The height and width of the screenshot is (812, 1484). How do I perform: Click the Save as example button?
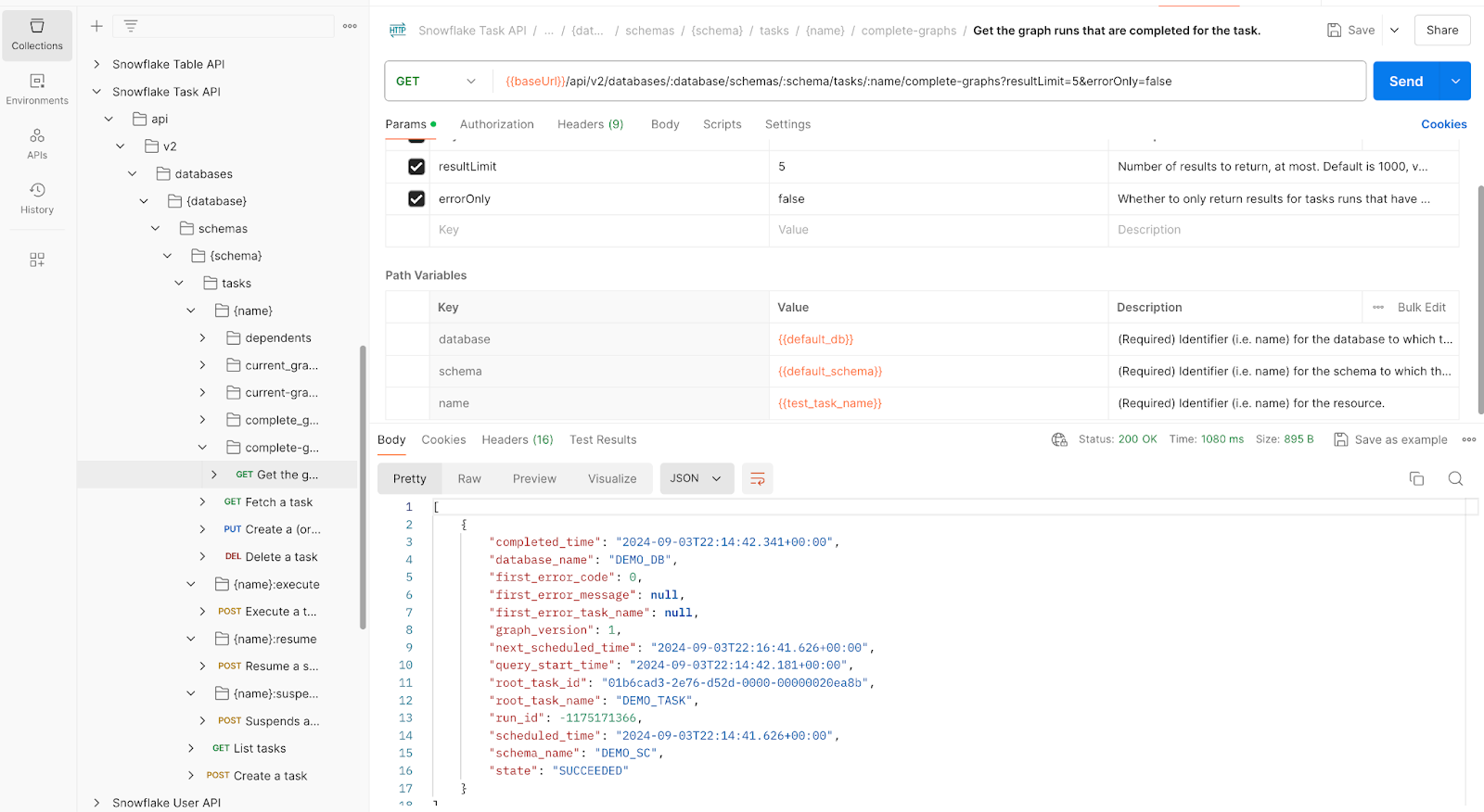[x=1390, y=440]
